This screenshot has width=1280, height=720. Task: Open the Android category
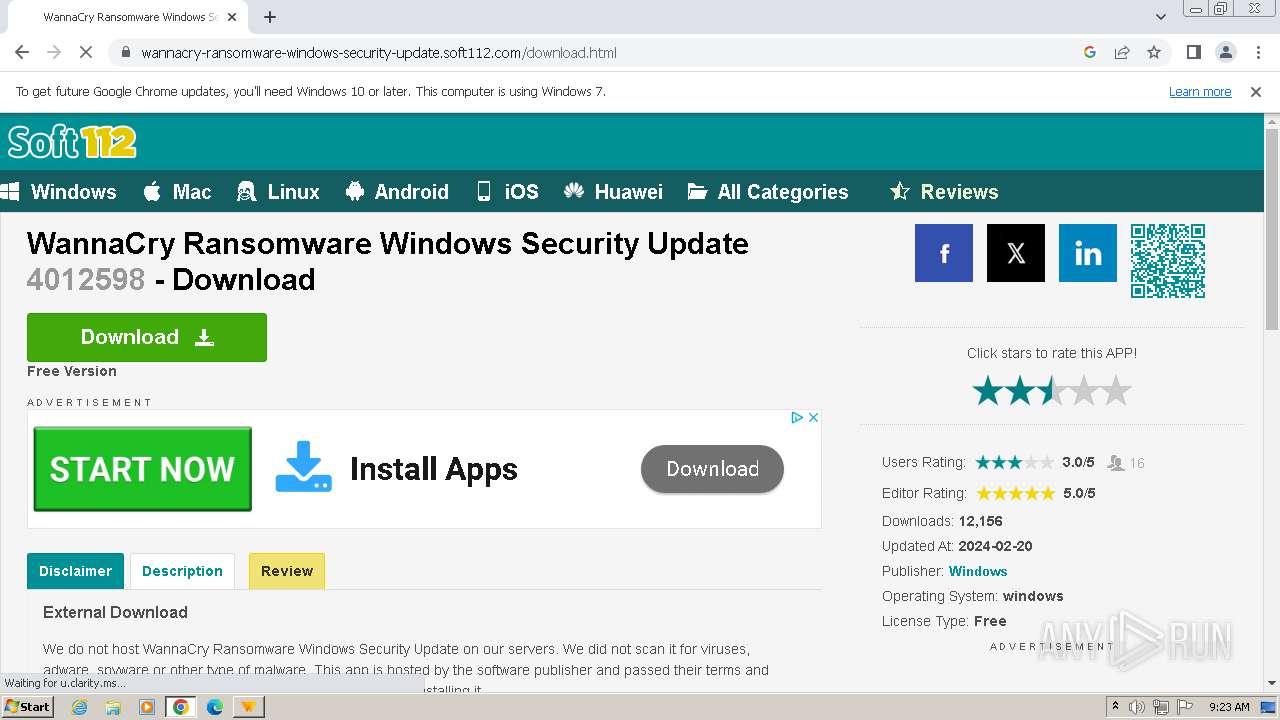tap(397, 192)
